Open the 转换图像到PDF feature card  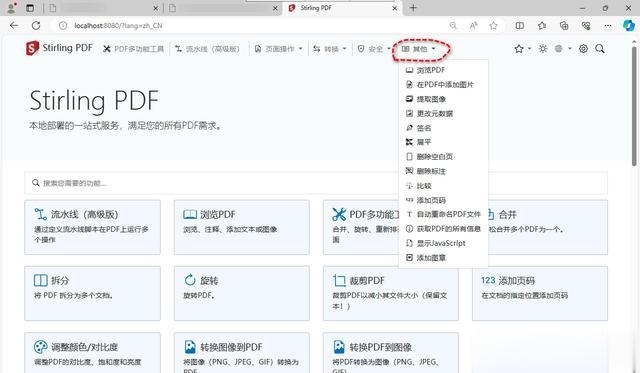(242, 353)
